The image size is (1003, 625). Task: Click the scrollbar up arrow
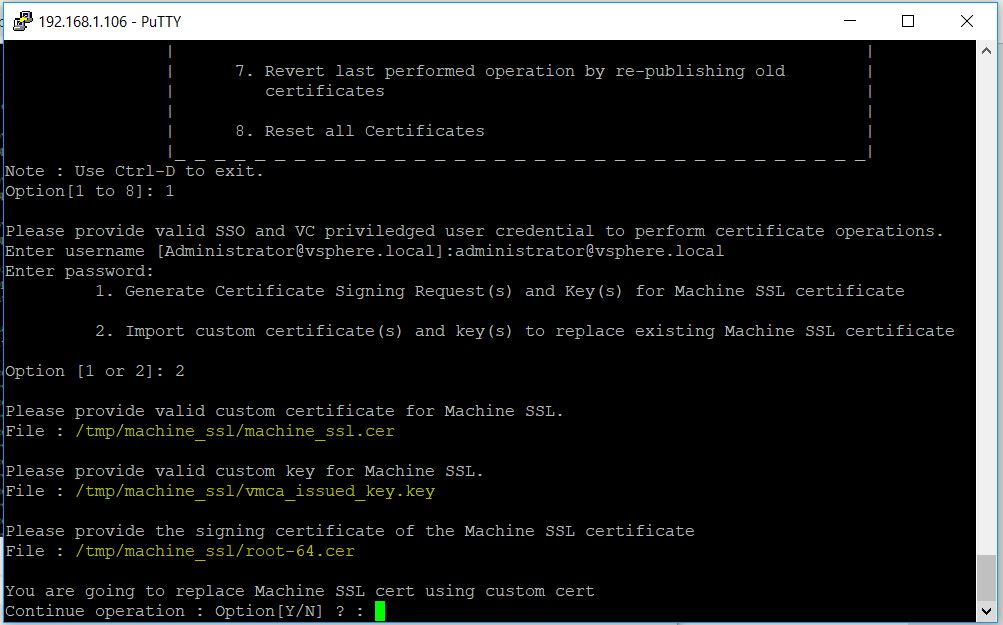986,51
